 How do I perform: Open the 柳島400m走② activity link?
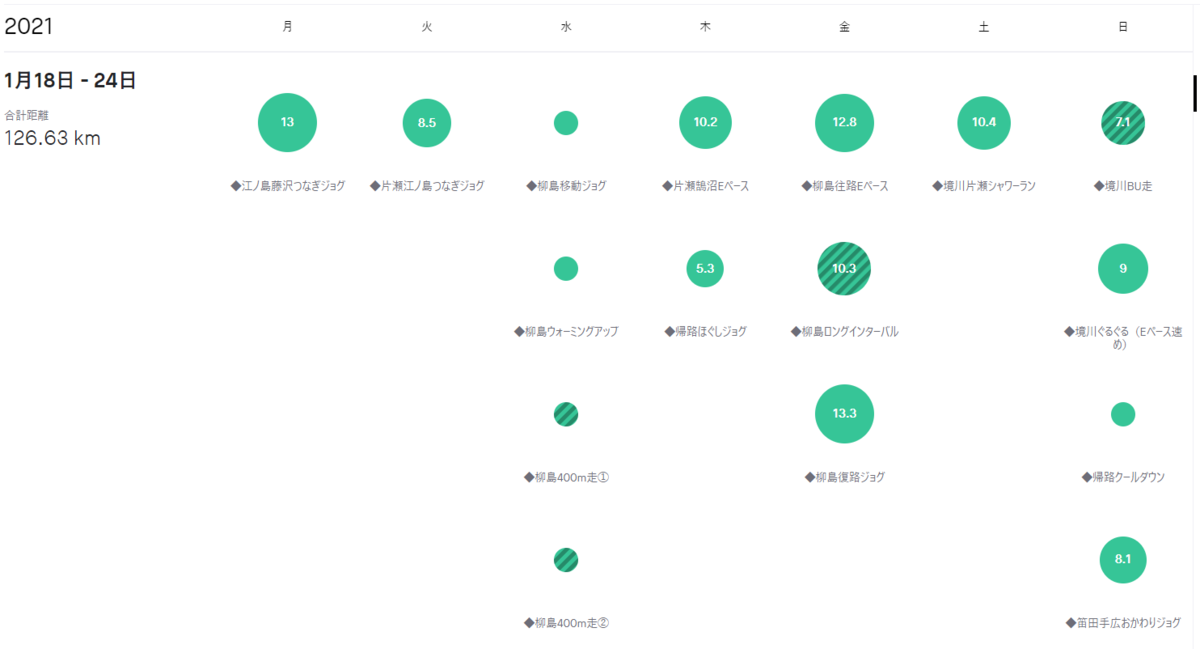tap(566, 622)
